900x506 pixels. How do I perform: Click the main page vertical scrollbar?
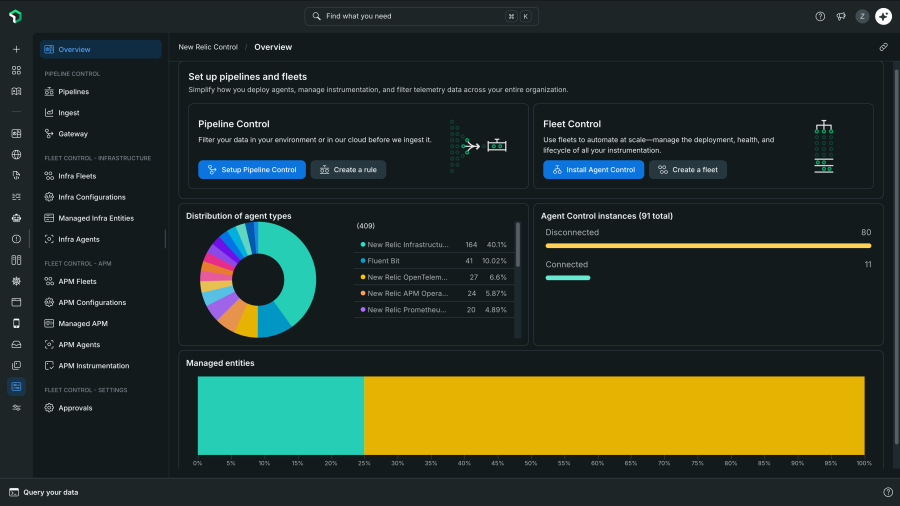click(x=896, y=256)
